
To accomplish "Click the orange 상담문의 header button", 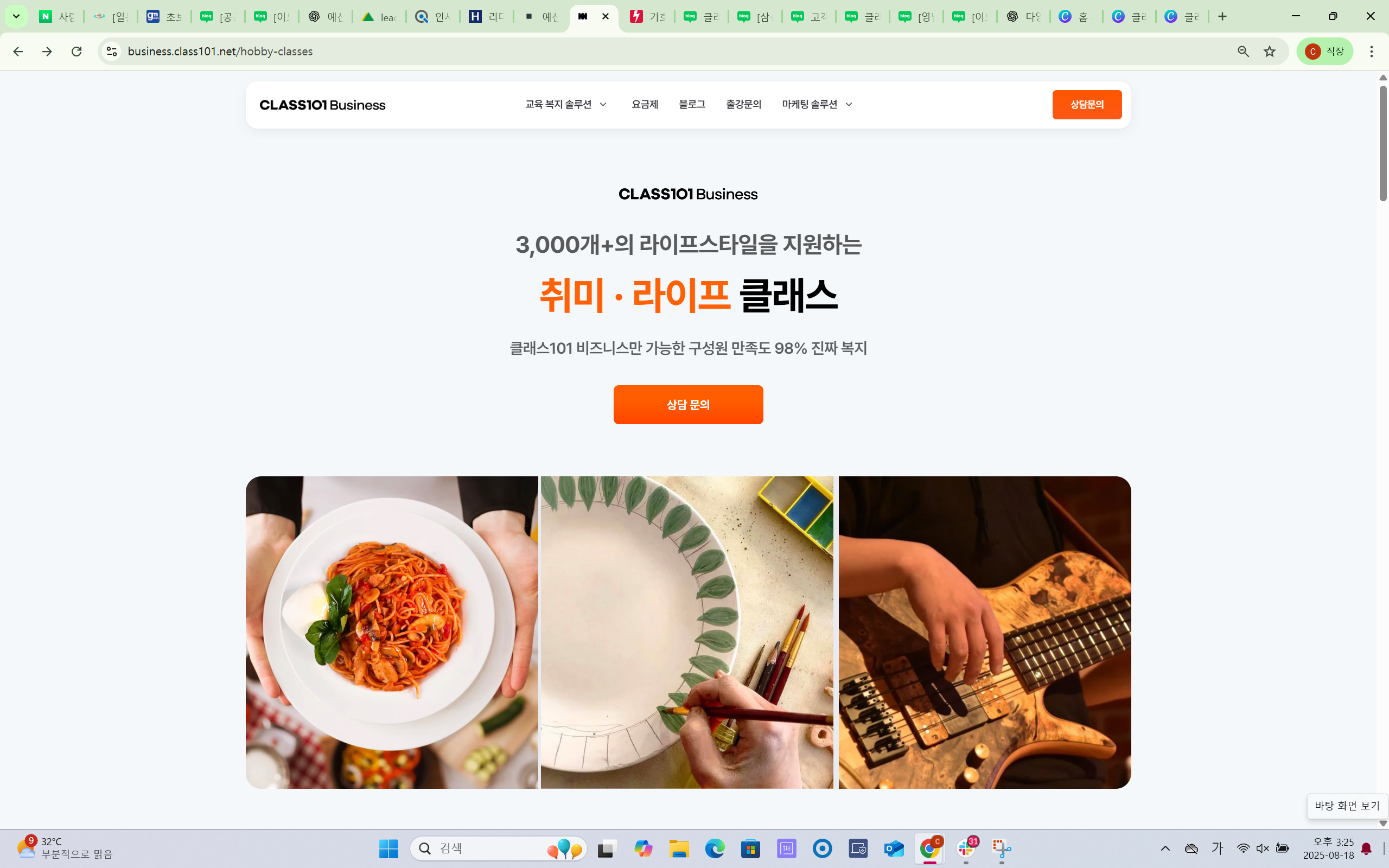I will pyautogui.click(x=1087, y=105).
